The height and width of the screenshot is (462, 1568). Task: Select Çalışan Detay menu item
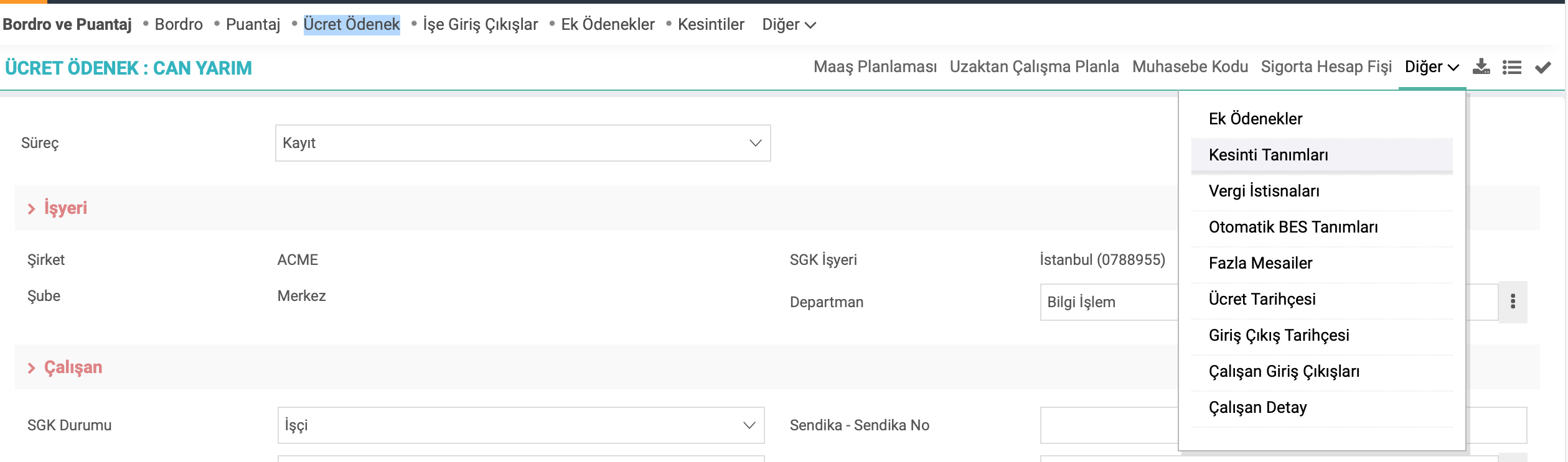coord(1322,407)
